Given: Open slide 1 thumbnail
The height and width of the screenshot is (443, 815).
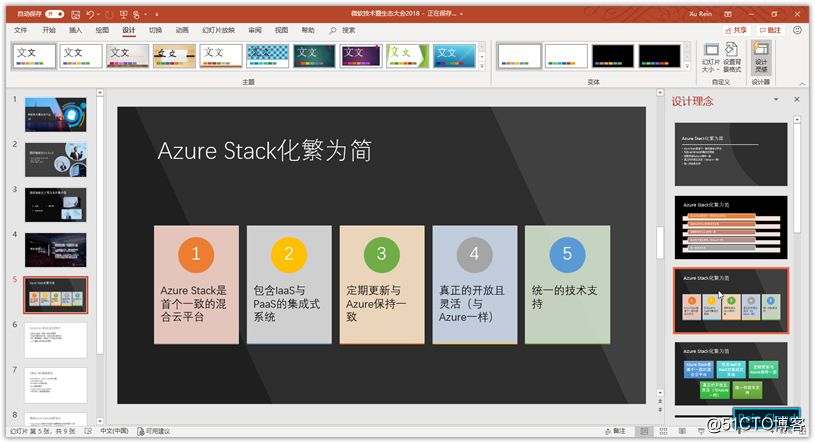Looking at the screenshot, I should point(56,114).
